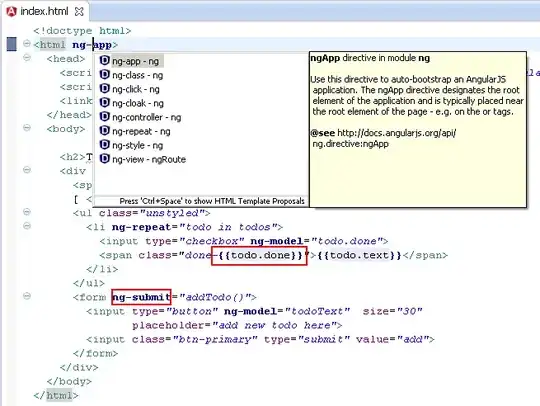Pick the ng-click directive suggestion
Screen dimensions: 540x406
(129, 89)
